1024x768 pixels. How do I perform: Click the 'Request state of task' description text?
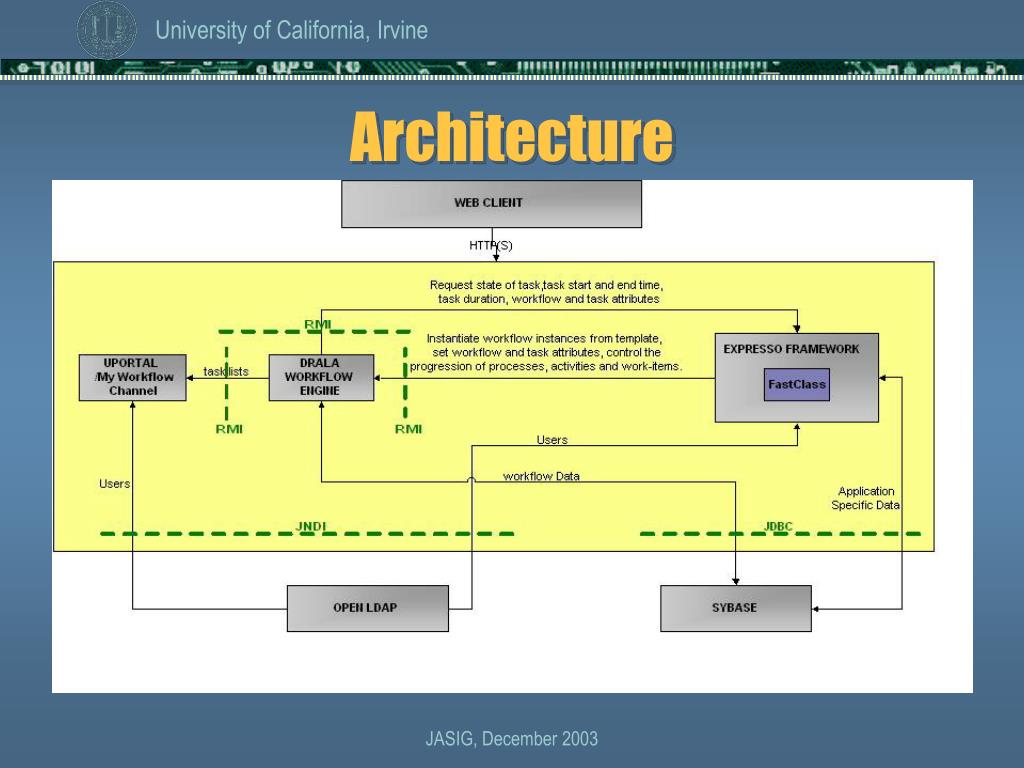point(547,292)
